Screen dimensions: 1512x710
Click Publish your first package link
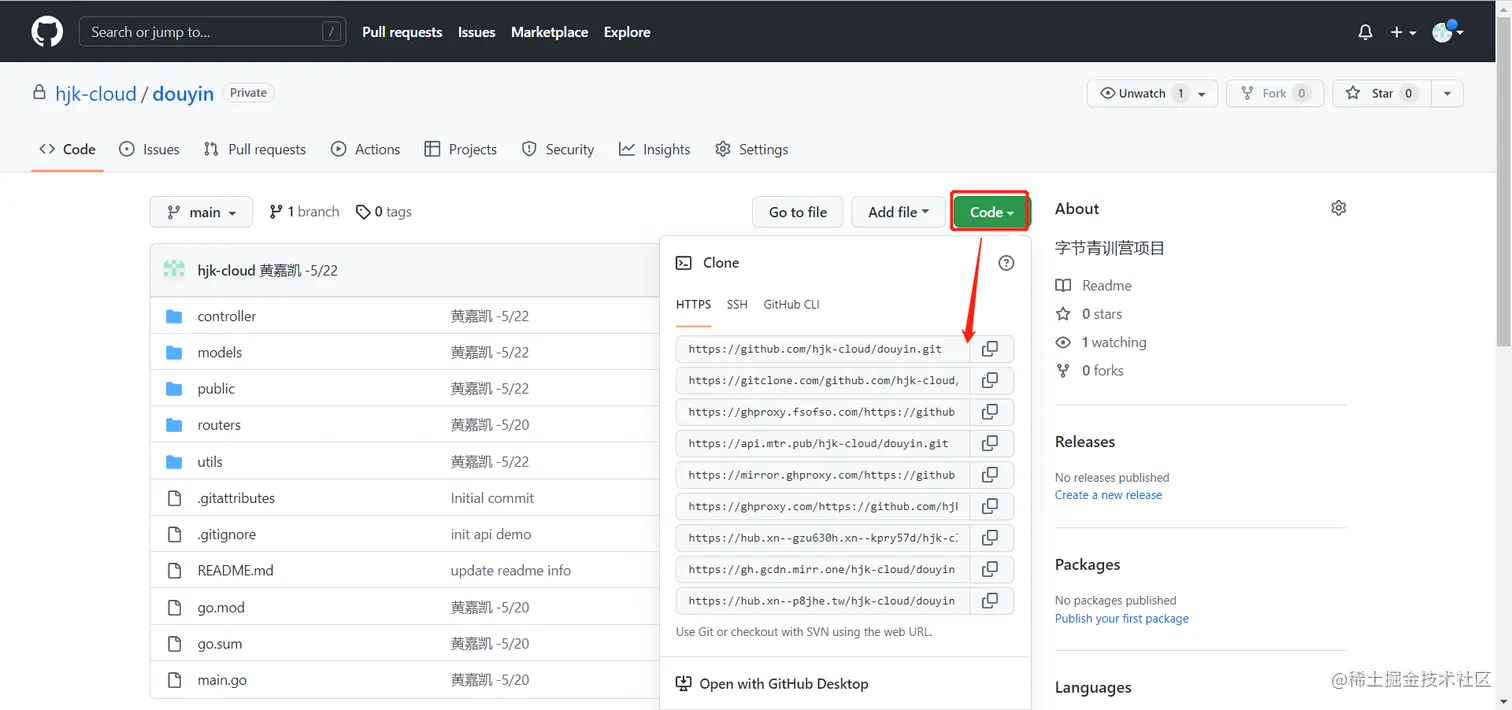1122,619
